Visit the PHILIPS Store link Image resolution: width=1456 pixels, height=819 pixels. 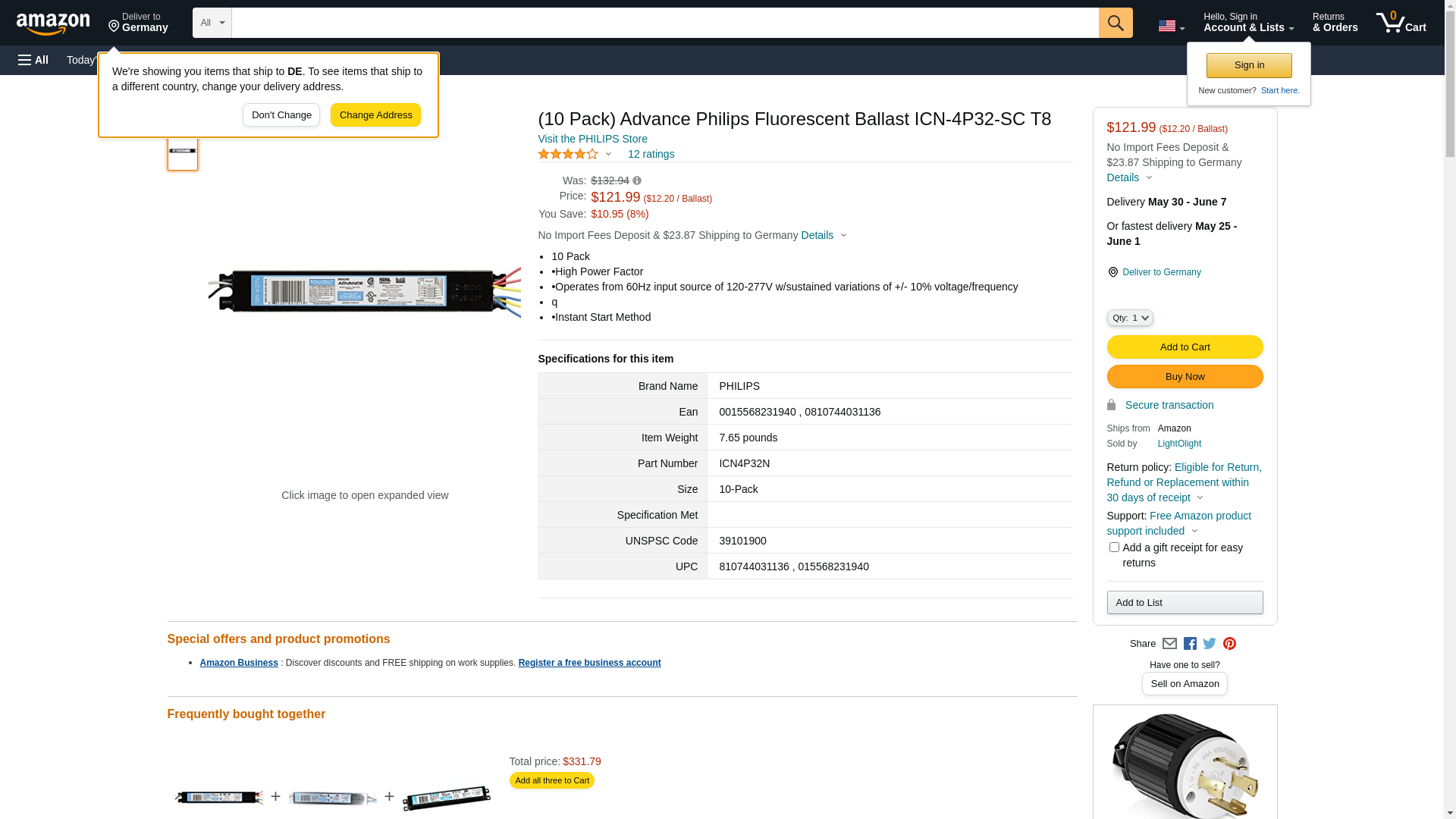[x=592, y=139]
